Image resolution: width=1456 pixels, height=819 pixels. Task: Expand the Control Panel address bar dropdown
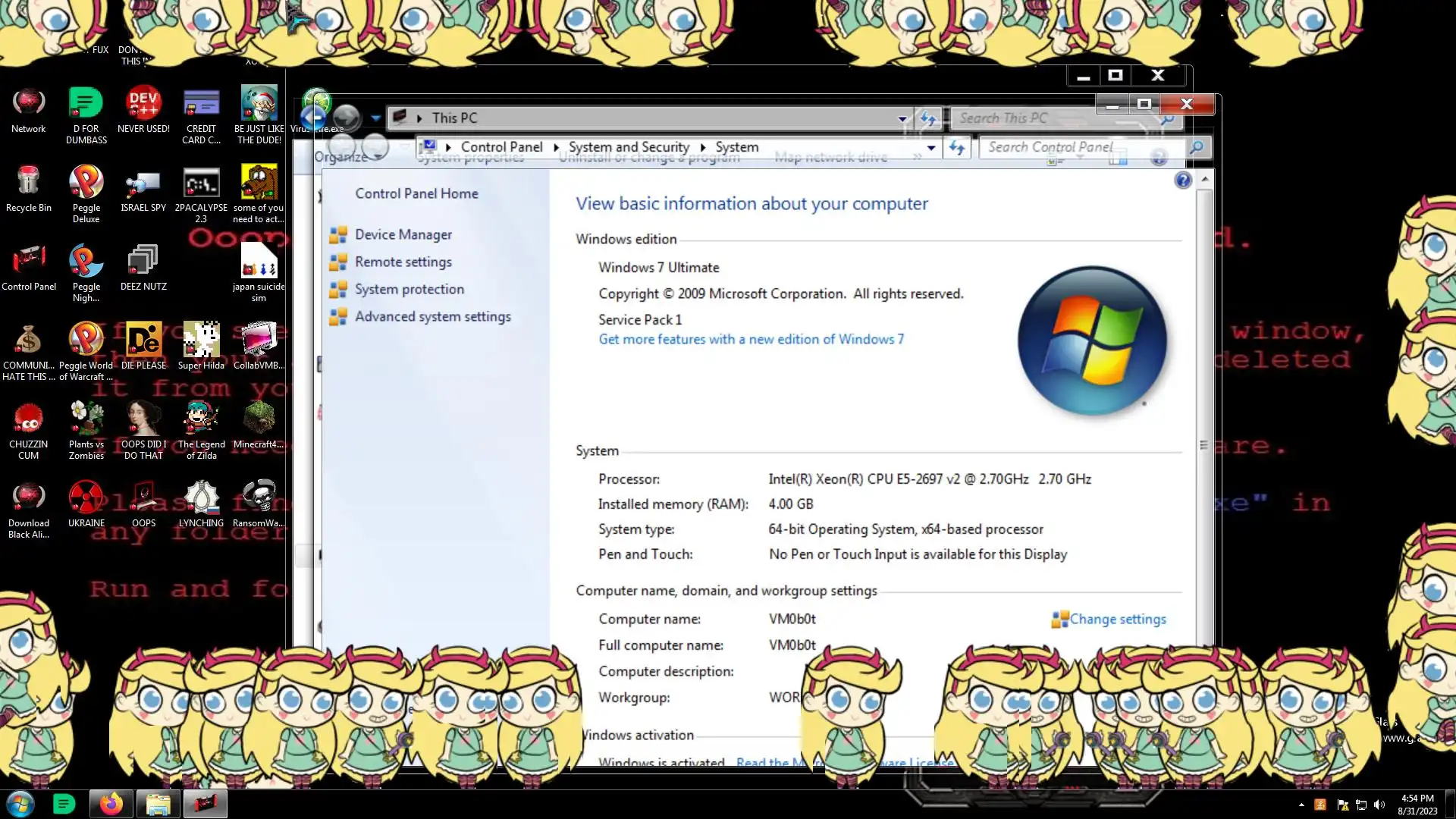(931, 148)
